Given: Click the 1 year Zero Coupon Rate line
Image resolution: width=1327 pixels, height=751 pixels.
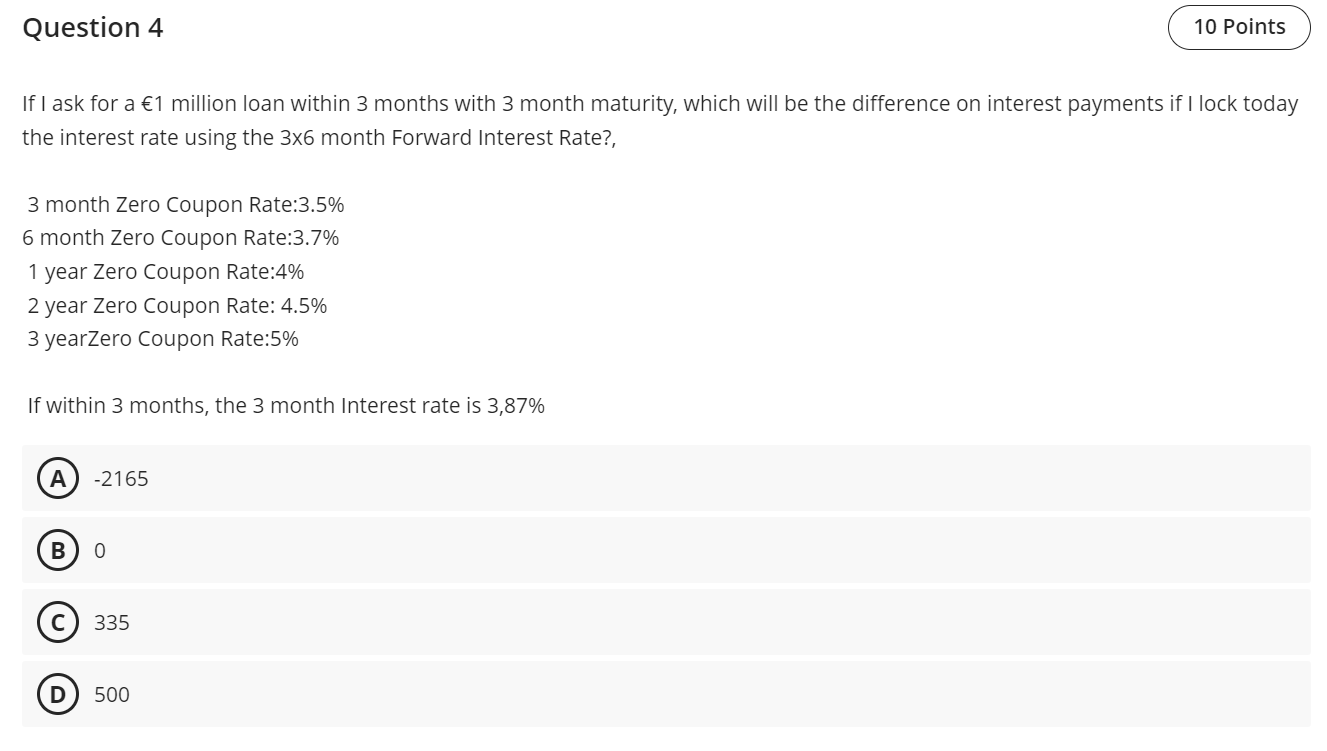Looking at the screenshot, I should pos(166,271).
